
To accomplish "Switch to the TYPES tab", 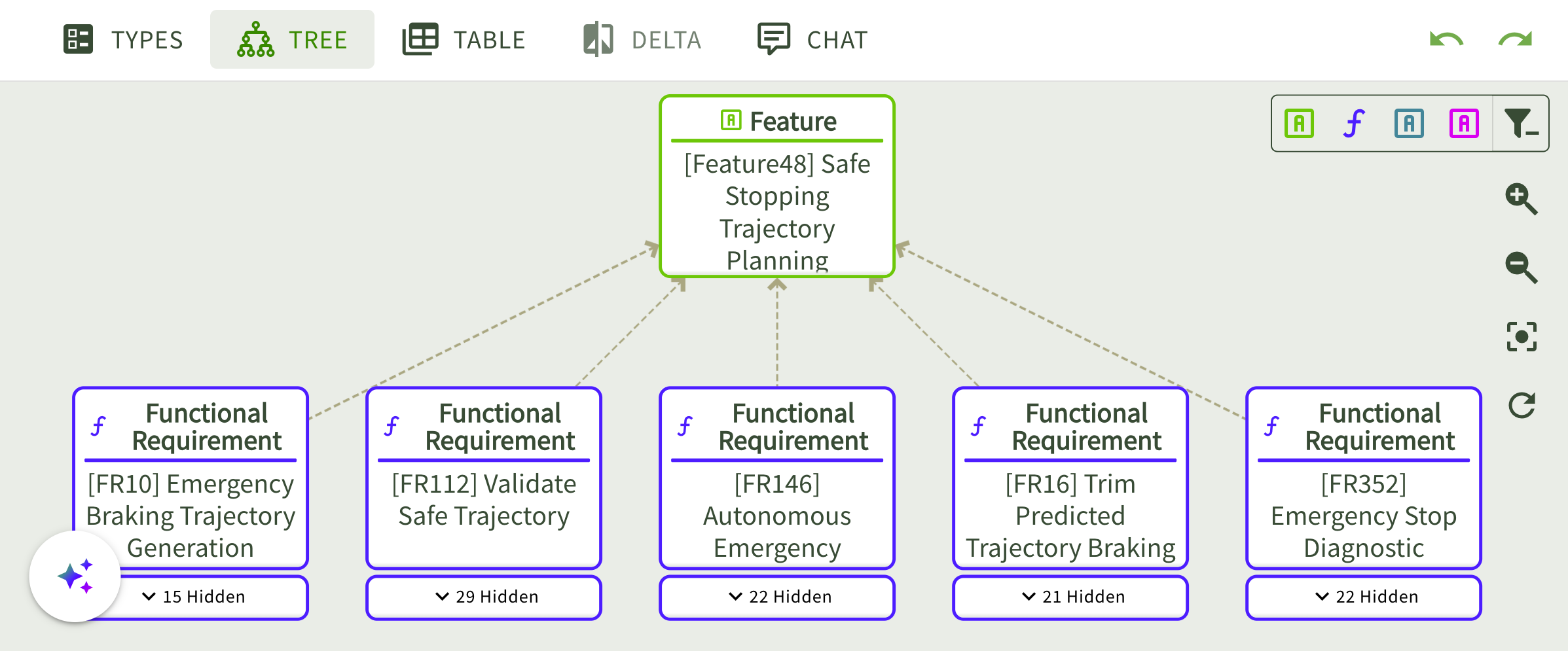I will (x=123, y=40).
